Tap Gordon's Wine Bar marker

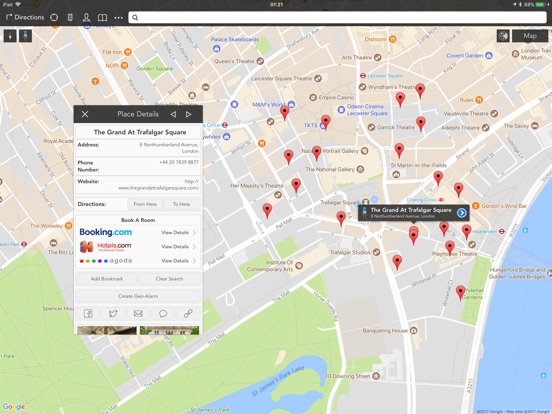(x=476, y=206)
